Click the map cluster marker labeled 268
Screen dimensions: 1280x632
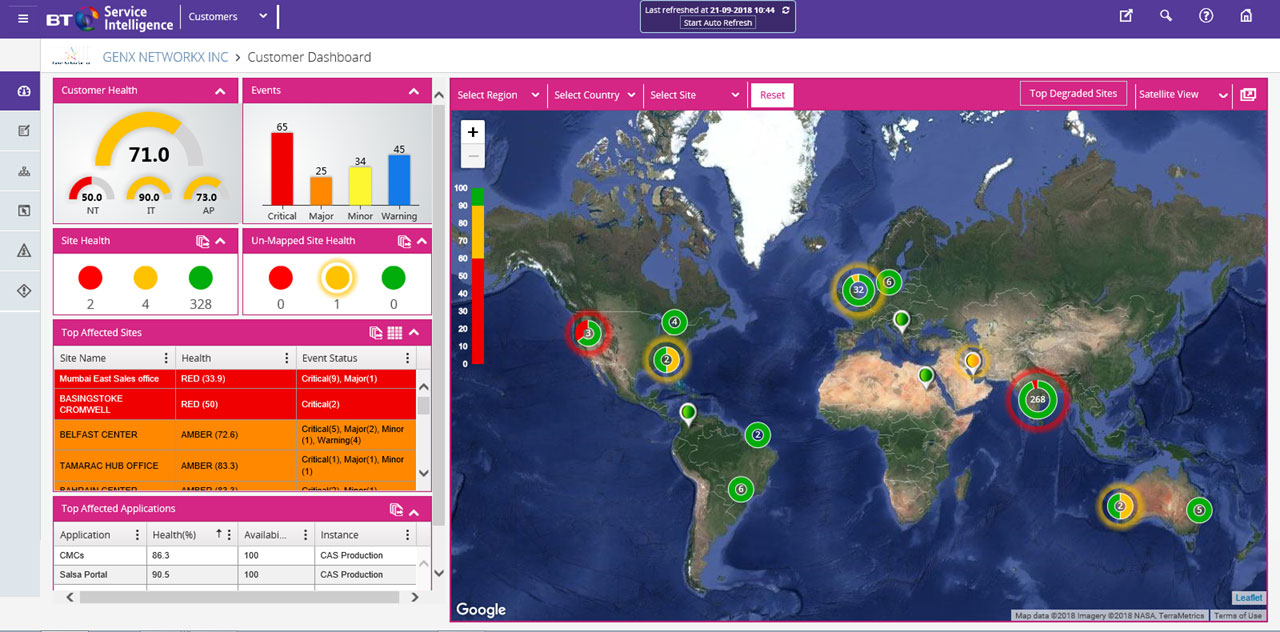pyautogui.click(x=1037, y=399)
